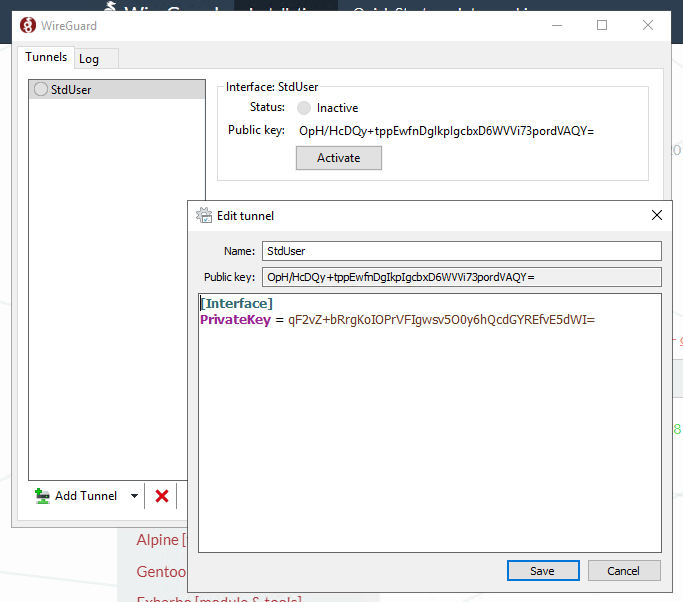683x602 pixels.
Task: Save the tunnel configuration
Action: (542, 571)
